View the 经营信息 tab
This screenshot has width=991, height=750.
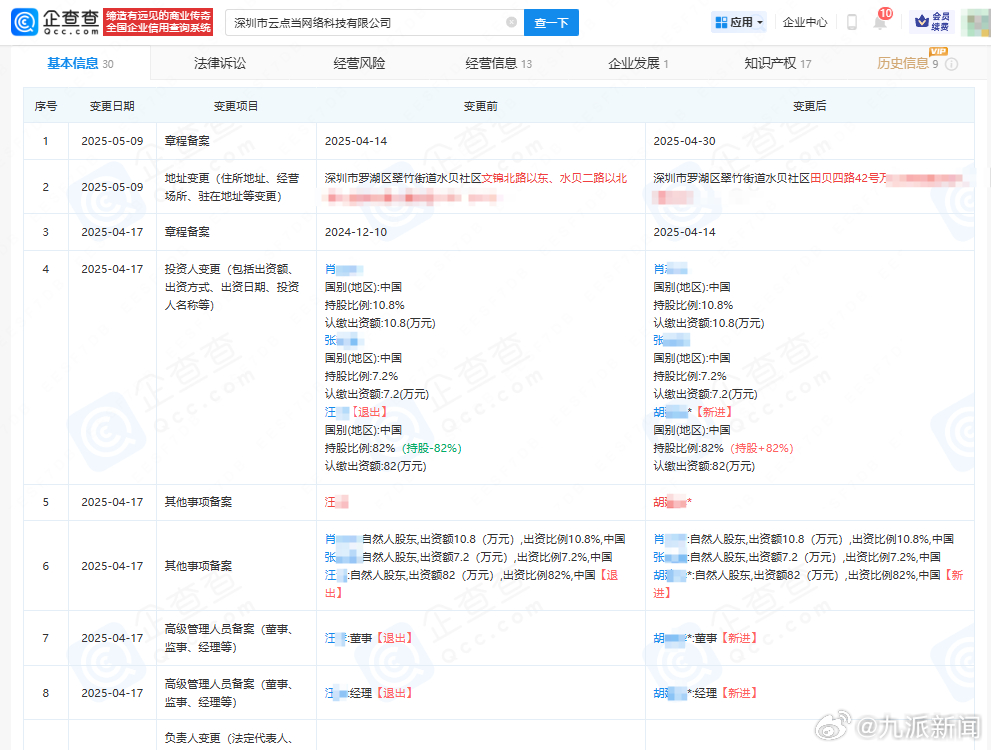pyautogui.click(x=491, y=62)
